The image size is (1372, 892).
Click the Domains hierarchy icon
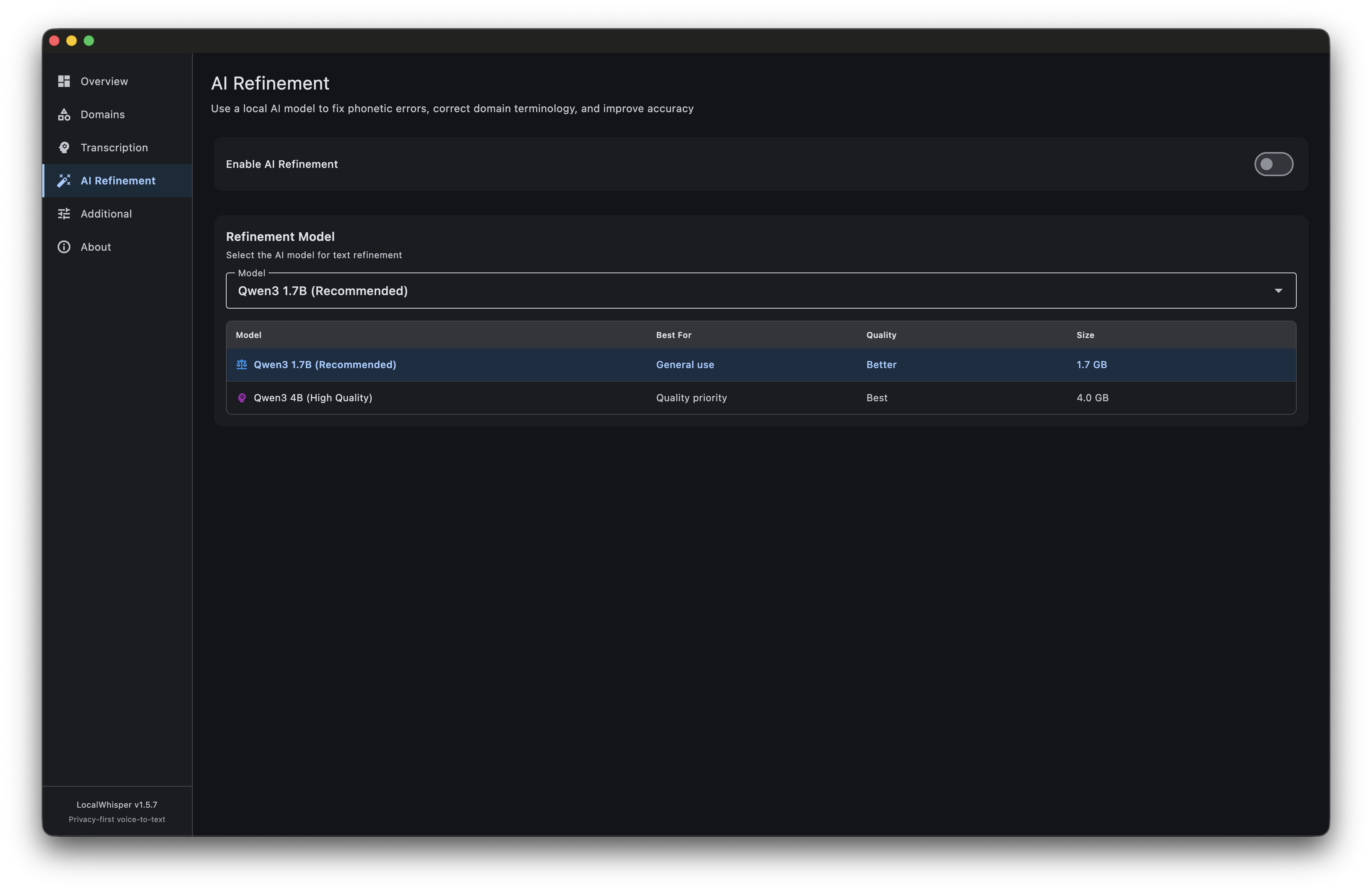[64, 114]
